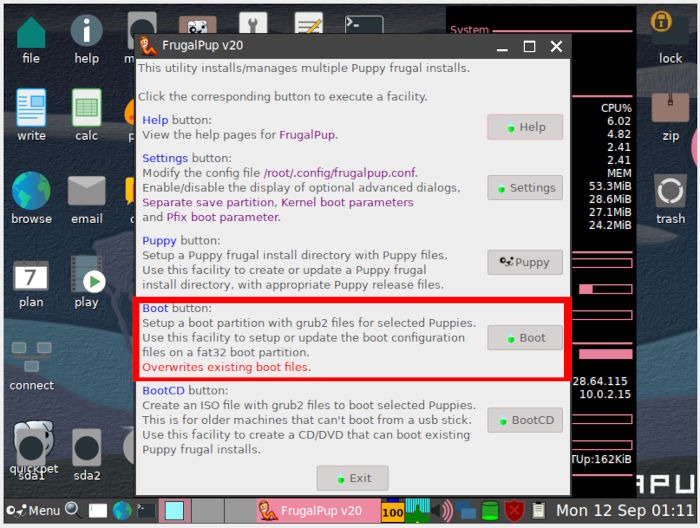Click the taskbar globe browser icon

[x=122, y=511]
